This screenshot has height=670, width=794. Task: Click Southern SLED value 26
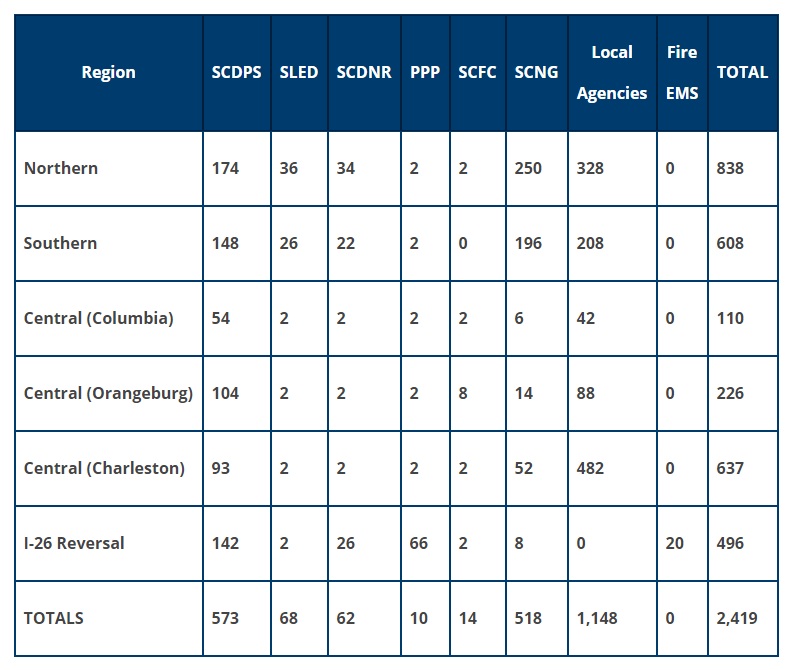[x=289, y=243]
